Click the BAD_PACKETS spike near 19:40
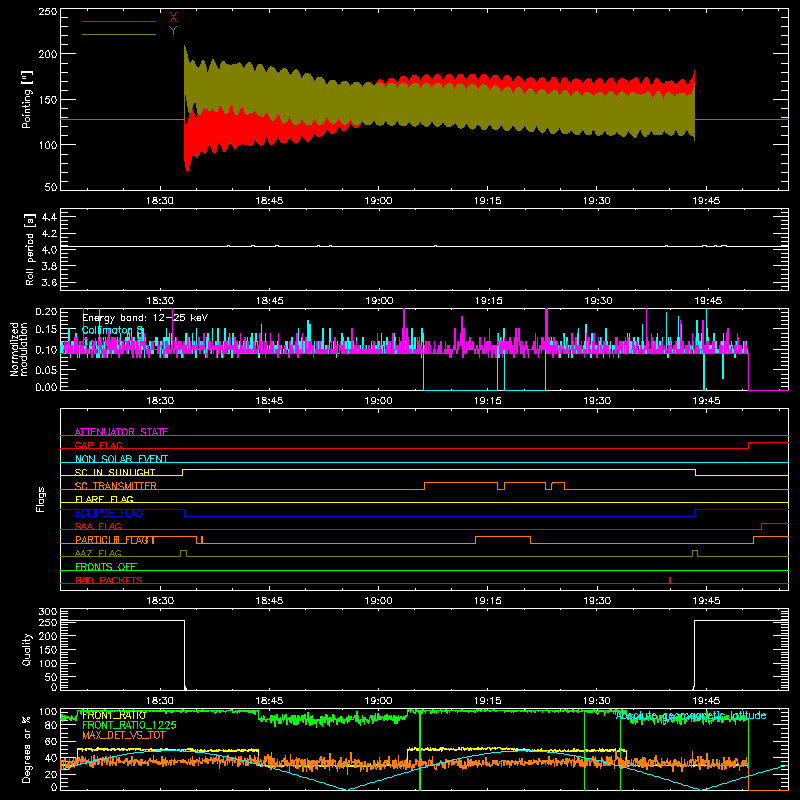This screenshot has height=800, width=800. tap(669, 580)
